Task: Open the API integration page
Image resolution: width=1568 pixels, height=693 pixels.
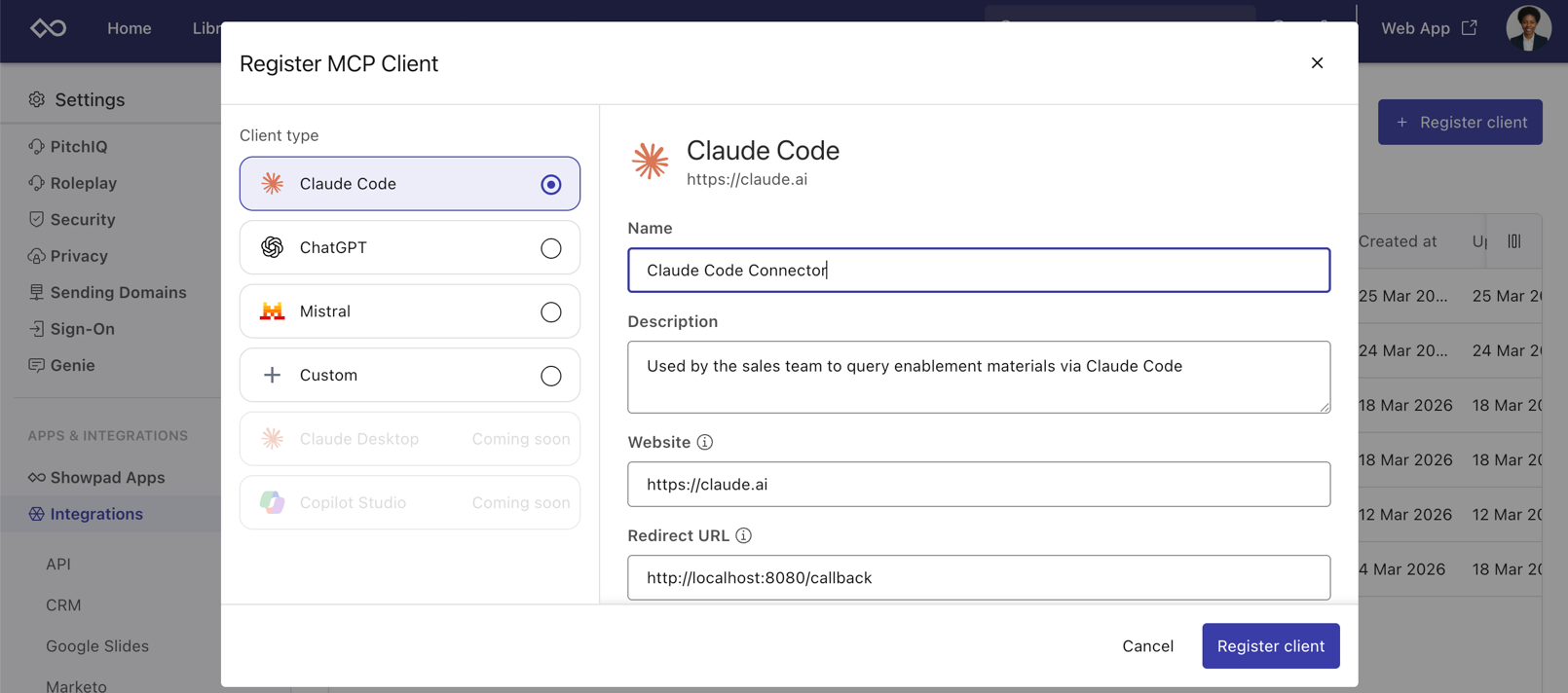Action: tap(58, 564)
